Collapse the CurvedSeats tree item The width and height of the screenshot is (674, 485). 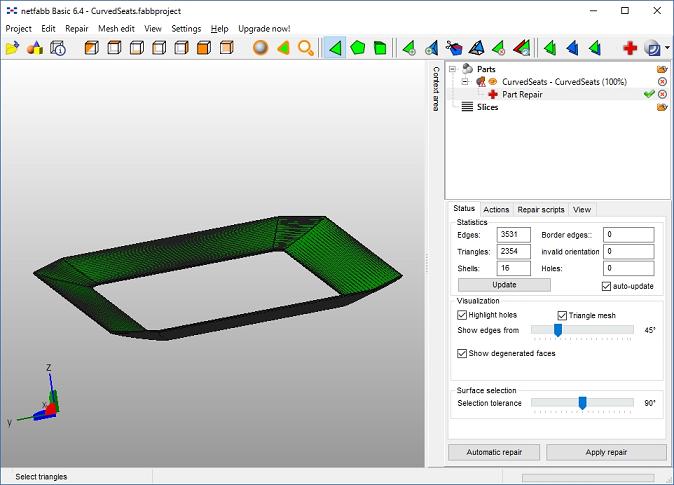click(x=466, y=81)
